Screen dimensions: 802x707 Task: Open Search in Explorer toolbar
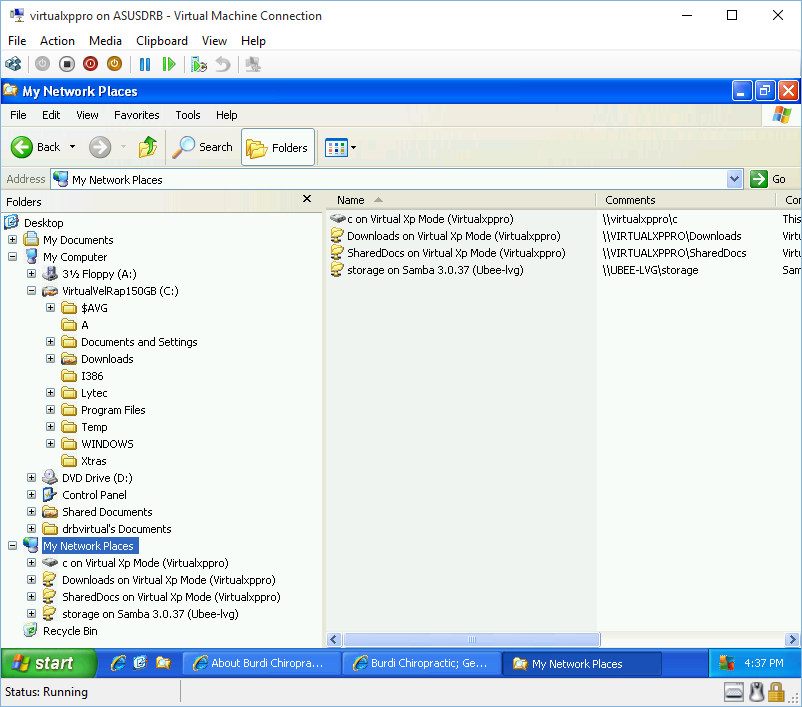(x=202, y=147)
